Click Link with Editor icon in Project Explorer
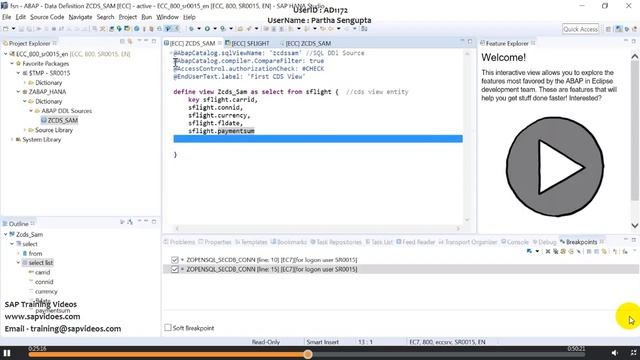 pos(130,41)
